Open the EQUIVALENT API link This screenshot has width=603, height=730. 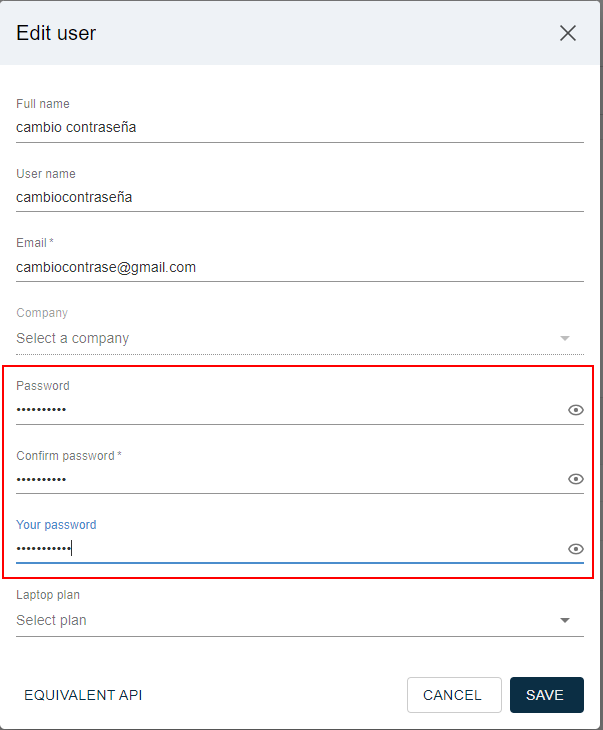pyautogui.click(x=83, y=695)
